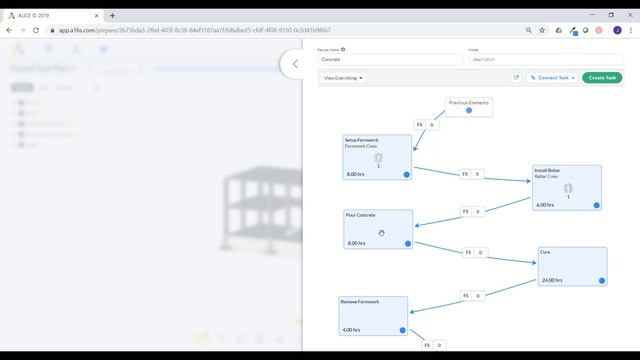This screenshot has height=360, width=640.
Task: Select the Install Rebar task card
Action: point(567,188)
